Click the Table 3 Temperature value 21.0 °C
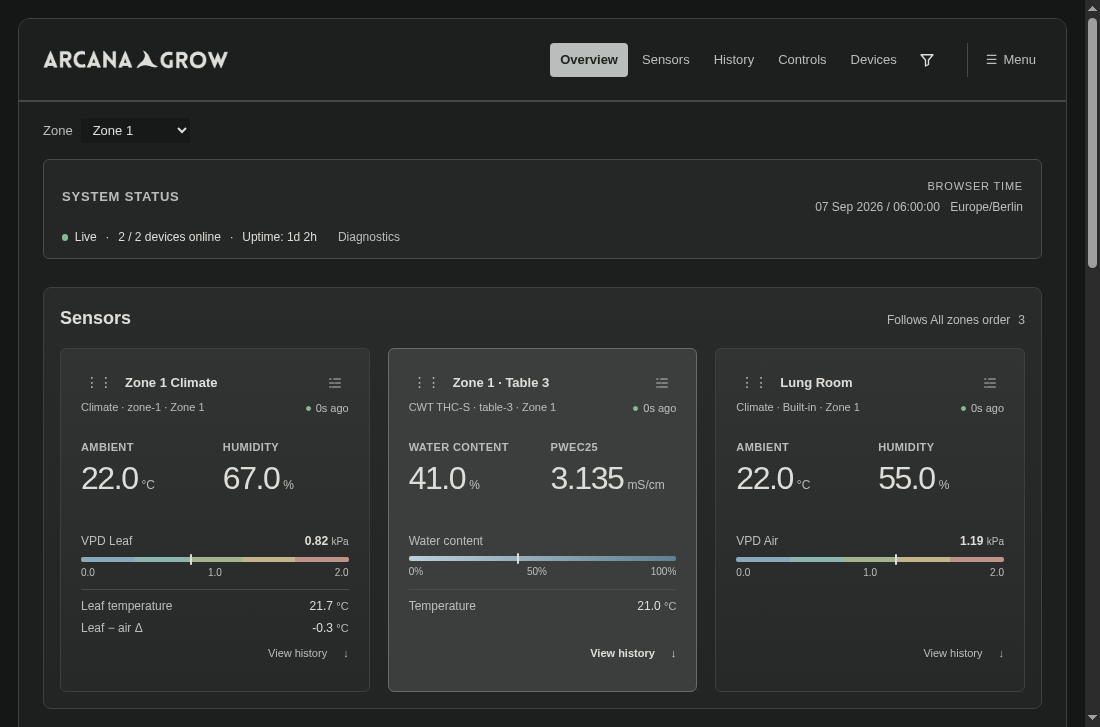This screenshot has height=727, width=1100. [657, 606]
